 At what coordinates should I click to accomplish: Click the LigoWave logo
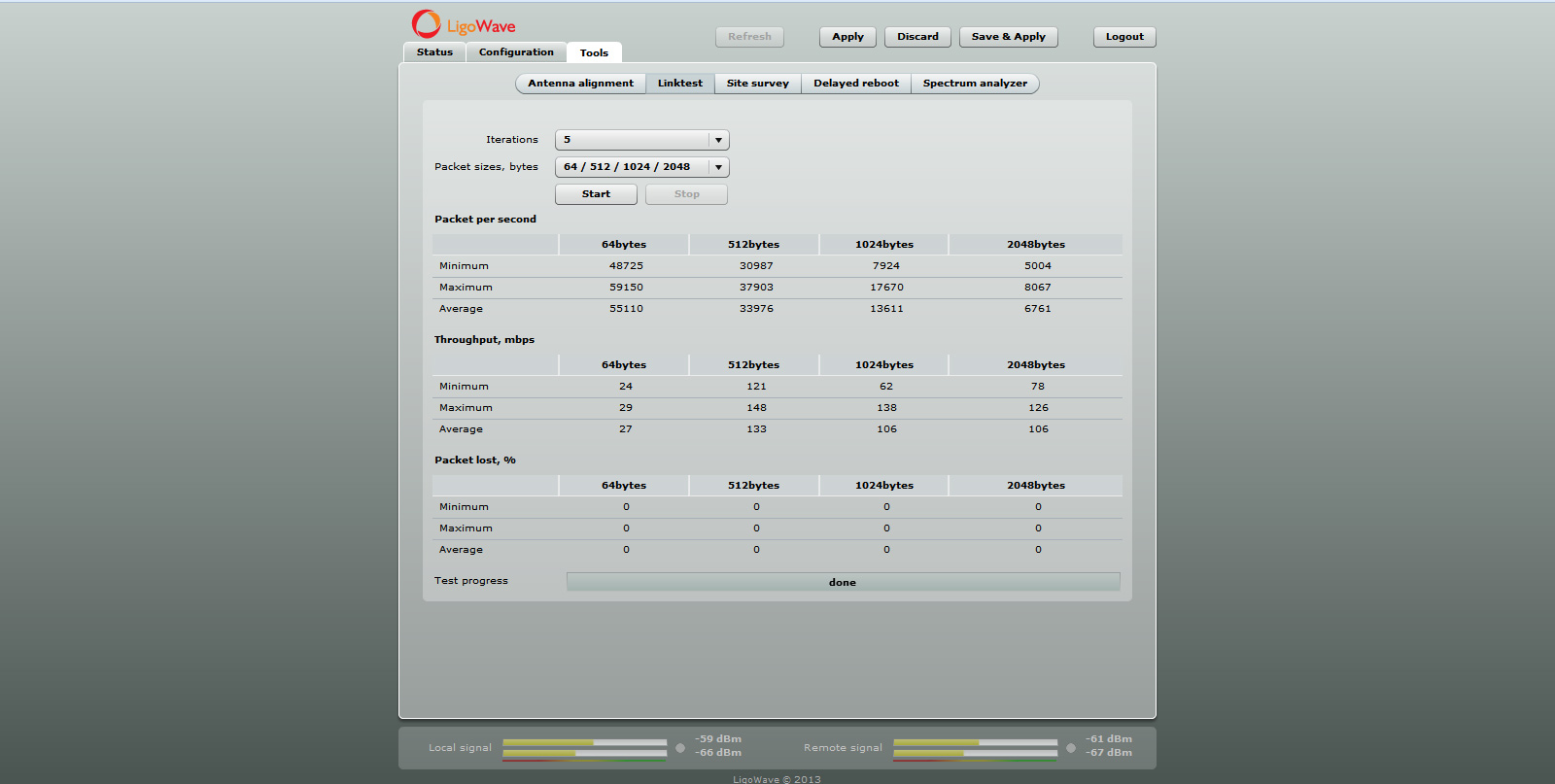(x=464, y=24)
